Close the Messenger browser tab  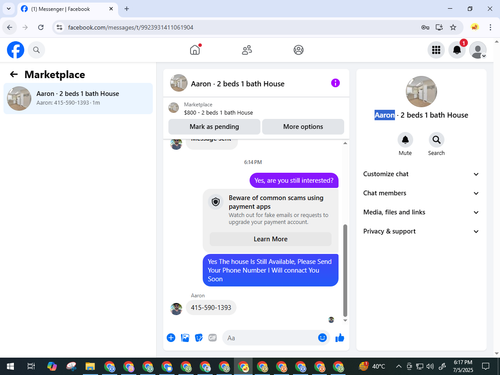click(111, 9)
